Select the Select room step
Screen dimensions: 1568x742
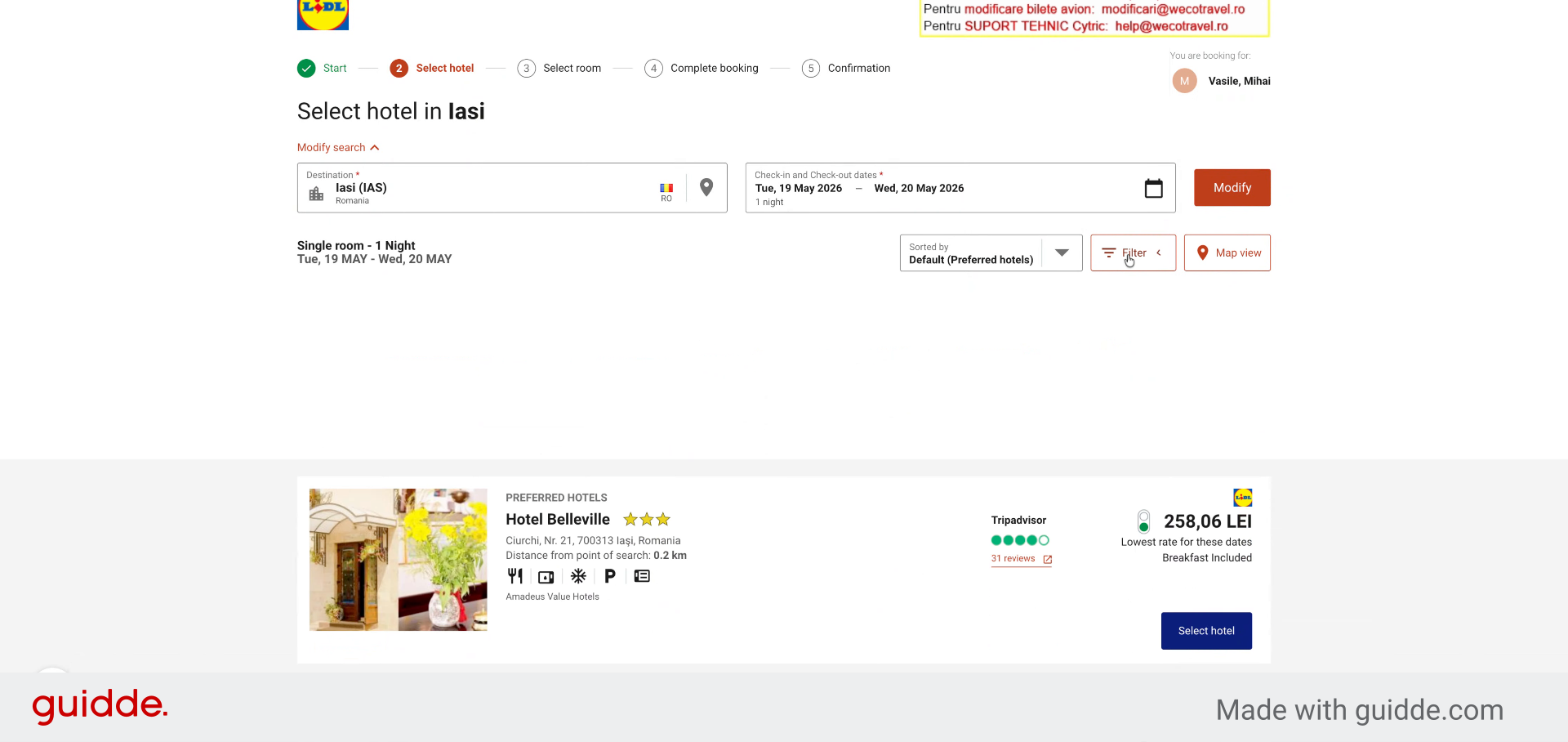pyautogui.click(x=559, y=68)
